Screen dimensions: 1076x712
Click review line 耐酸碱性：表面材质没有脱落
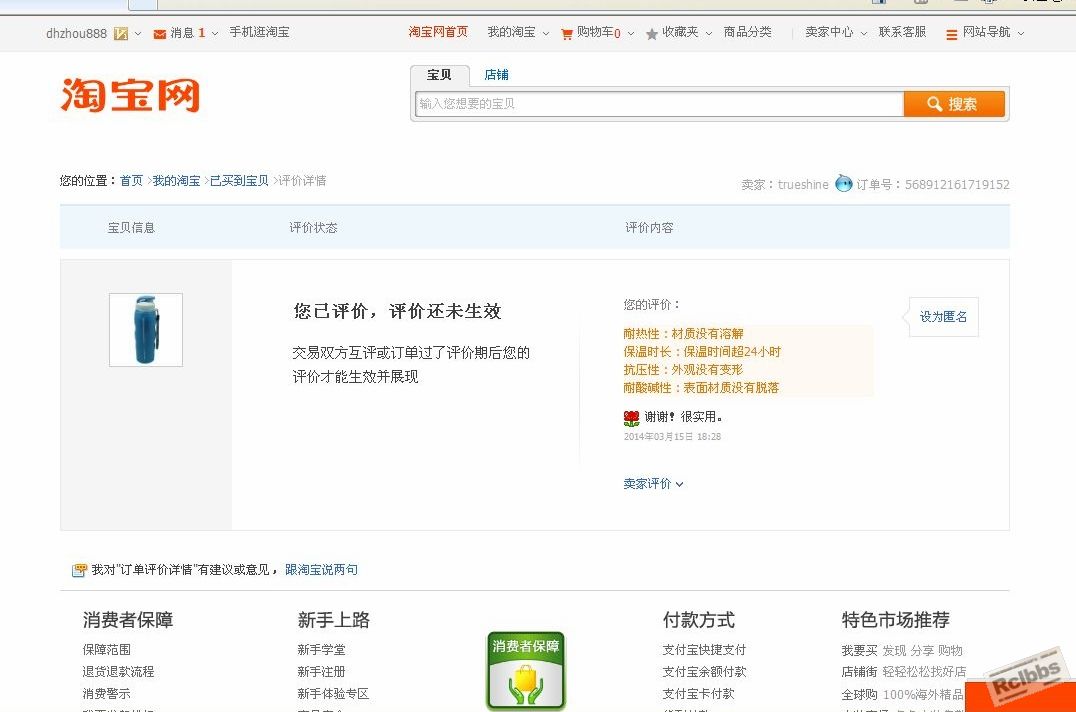pyautogui.click(x=701, y=387)
